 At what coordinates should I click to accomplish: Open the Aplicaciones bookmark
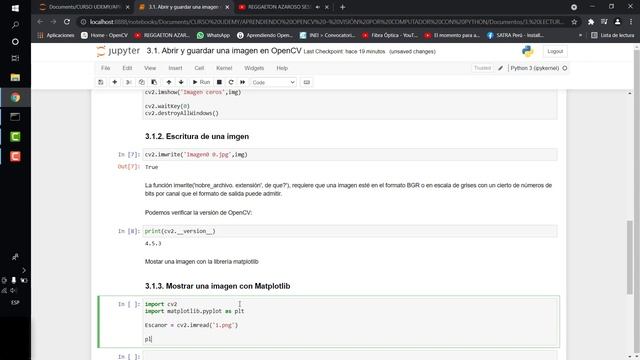tap(56, 36)
